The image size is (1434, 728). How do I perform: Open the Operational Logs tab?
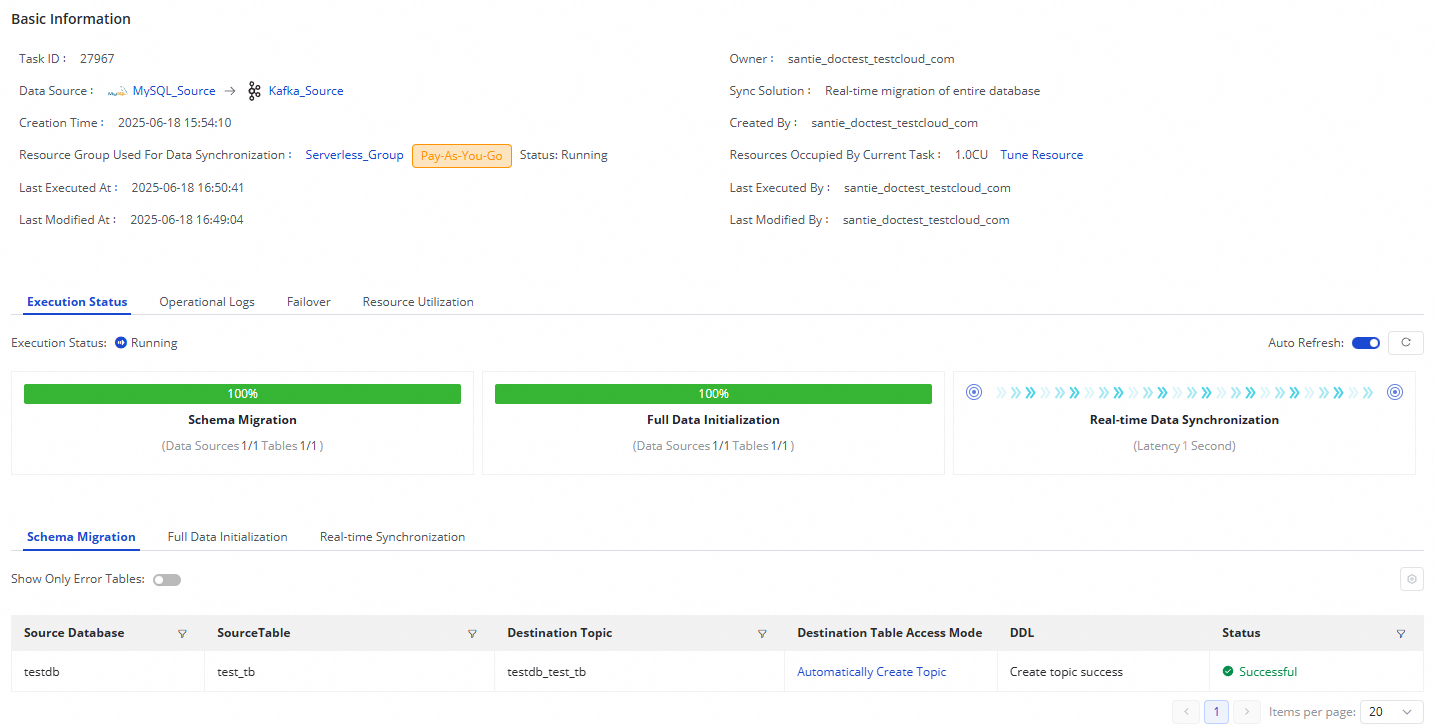point(207,302)
